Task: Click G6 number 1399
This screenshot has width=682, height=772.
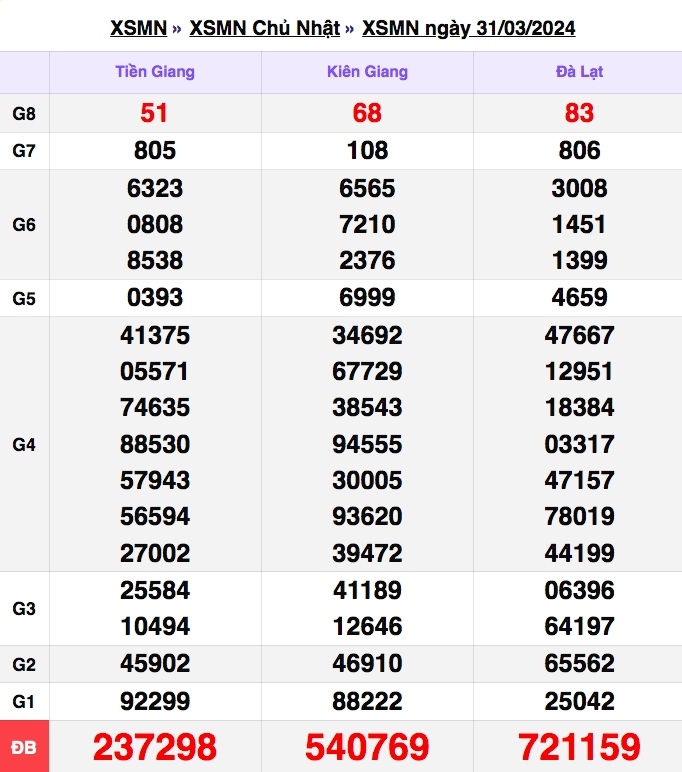Action: click(x=579, y=260)
